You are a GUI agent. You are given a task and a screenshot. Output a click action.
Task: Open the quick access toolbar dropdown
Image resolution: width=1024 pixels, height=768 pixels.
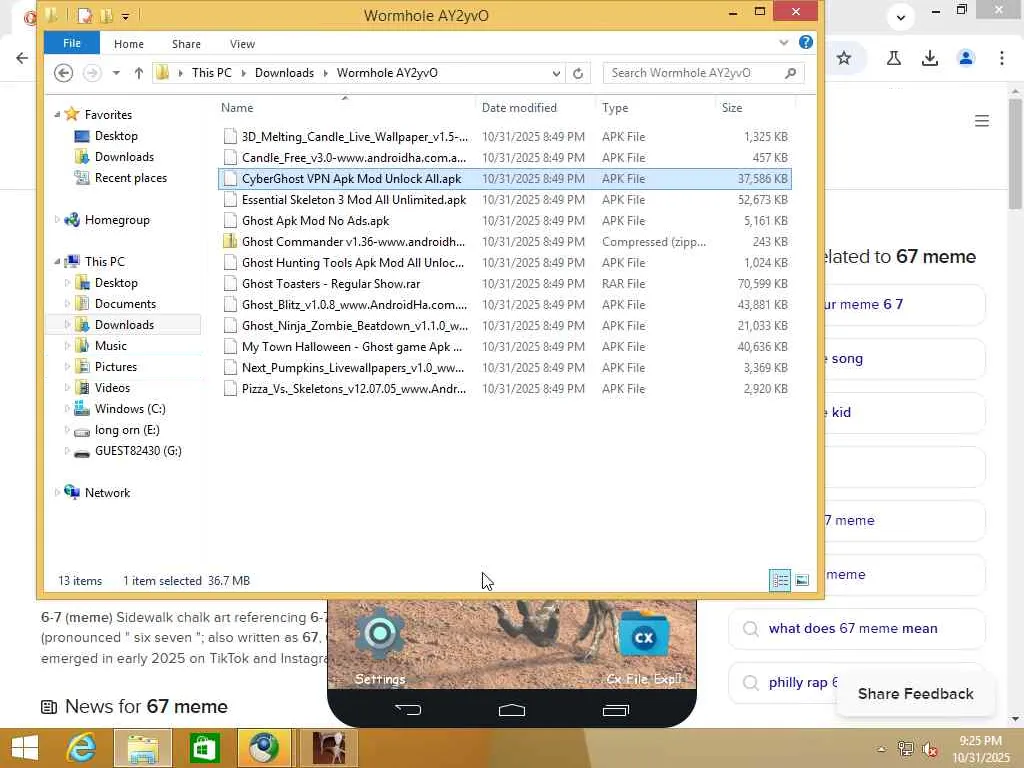[125, 16]
